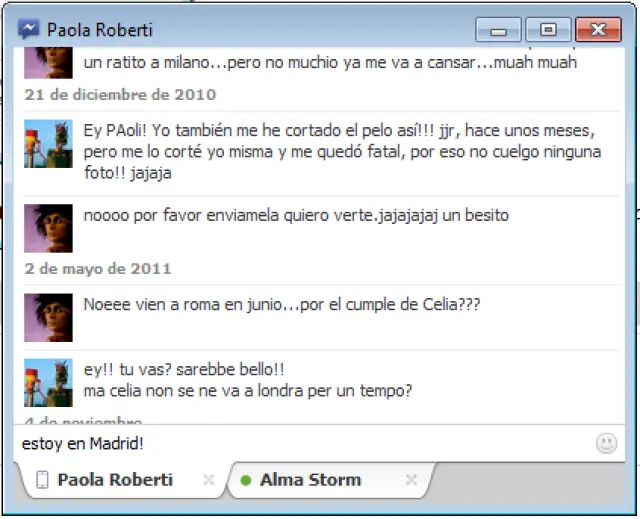Click the message 'ma celia non se ne va a londra'
The height and width of the screenshot is (519, 640).
248,391
